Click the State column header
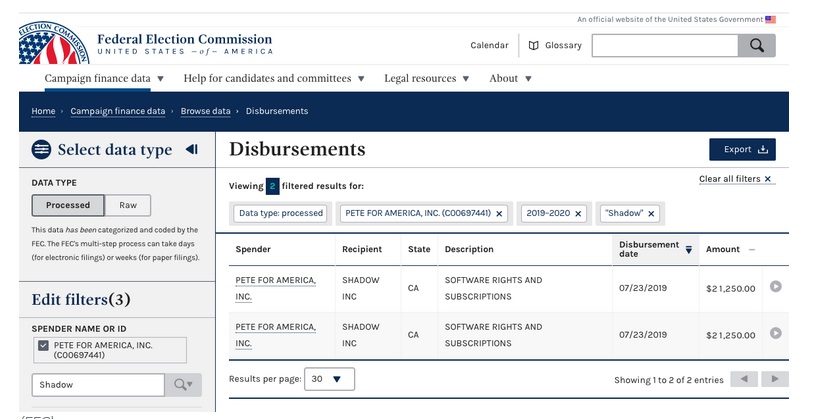The width and height of the screenshot is (824, 419). (x=419, y=249)
